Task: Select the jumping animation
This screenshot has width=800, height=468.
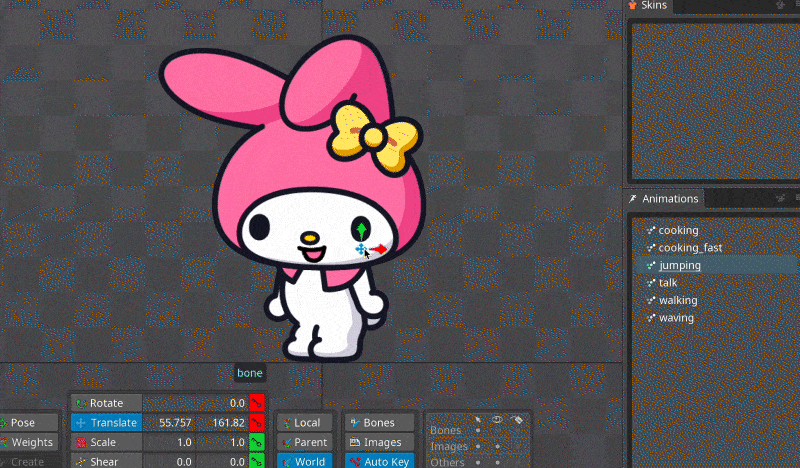Action: [x=680, y=265]
